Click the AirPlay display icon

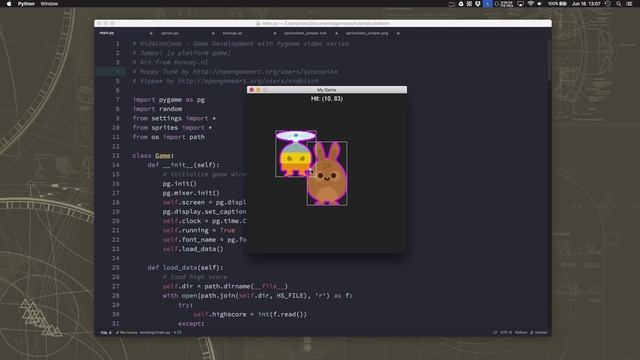520,4
